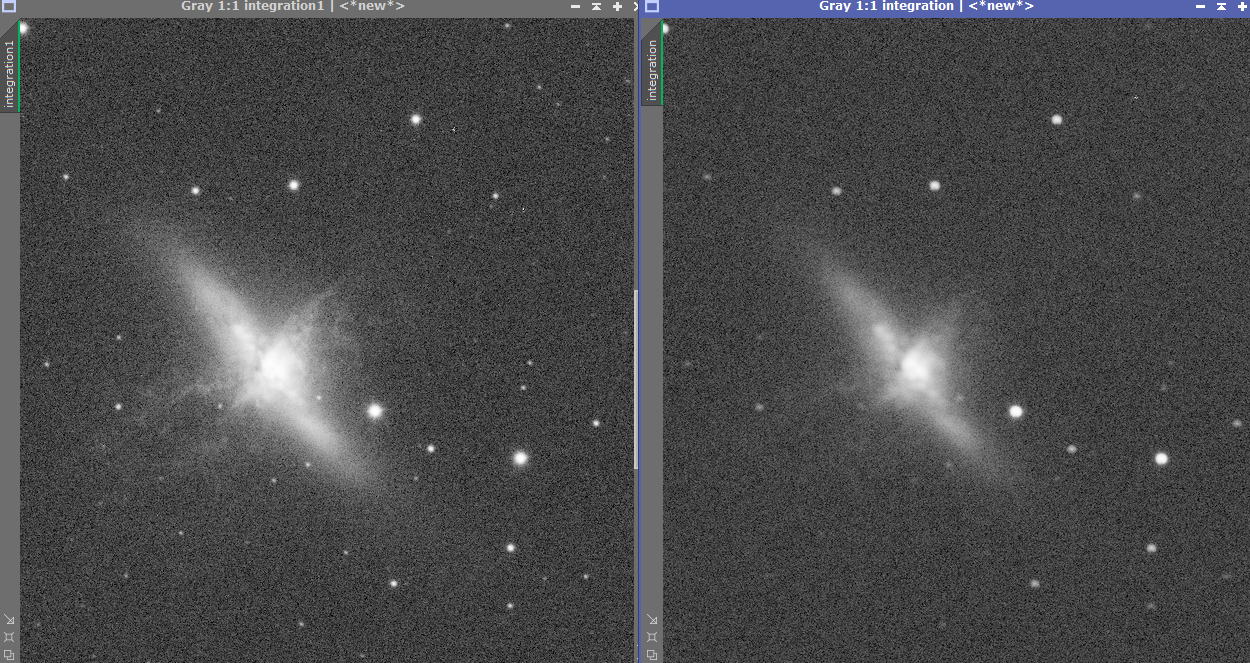The image size is (1250, 663).
Task: Select the integration1 view tab
Action: click(10, 73)
